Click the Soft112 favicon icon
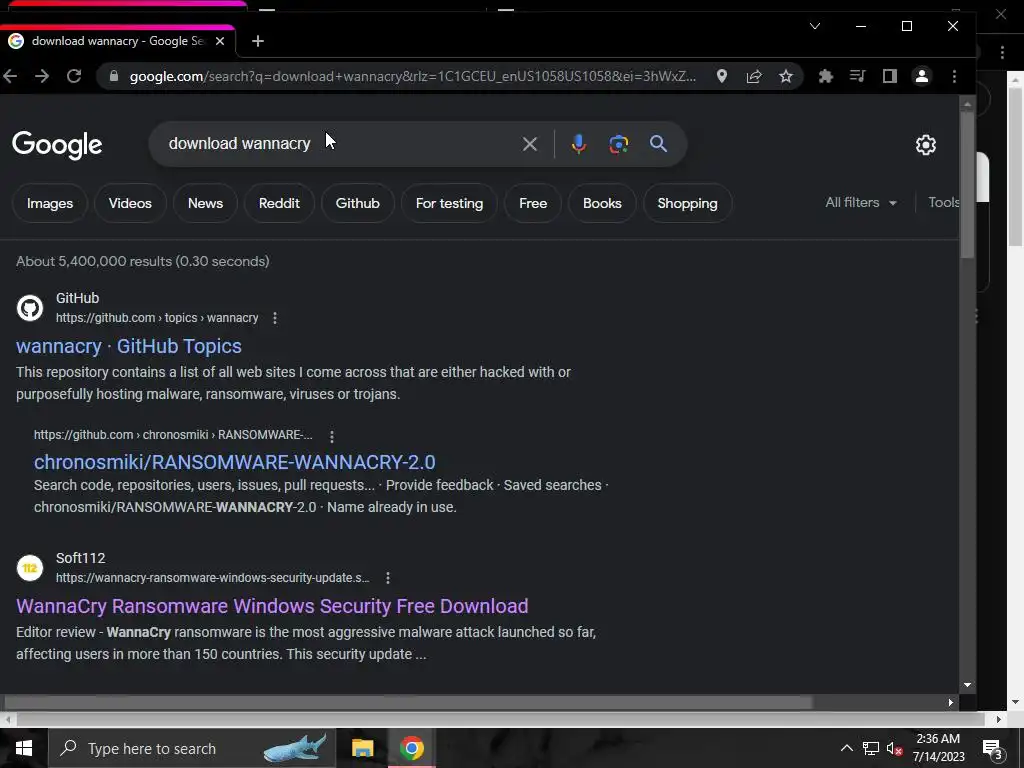The width and height of the screenshot is (1024, 768). pyautogui.click(x=29, y=568)
